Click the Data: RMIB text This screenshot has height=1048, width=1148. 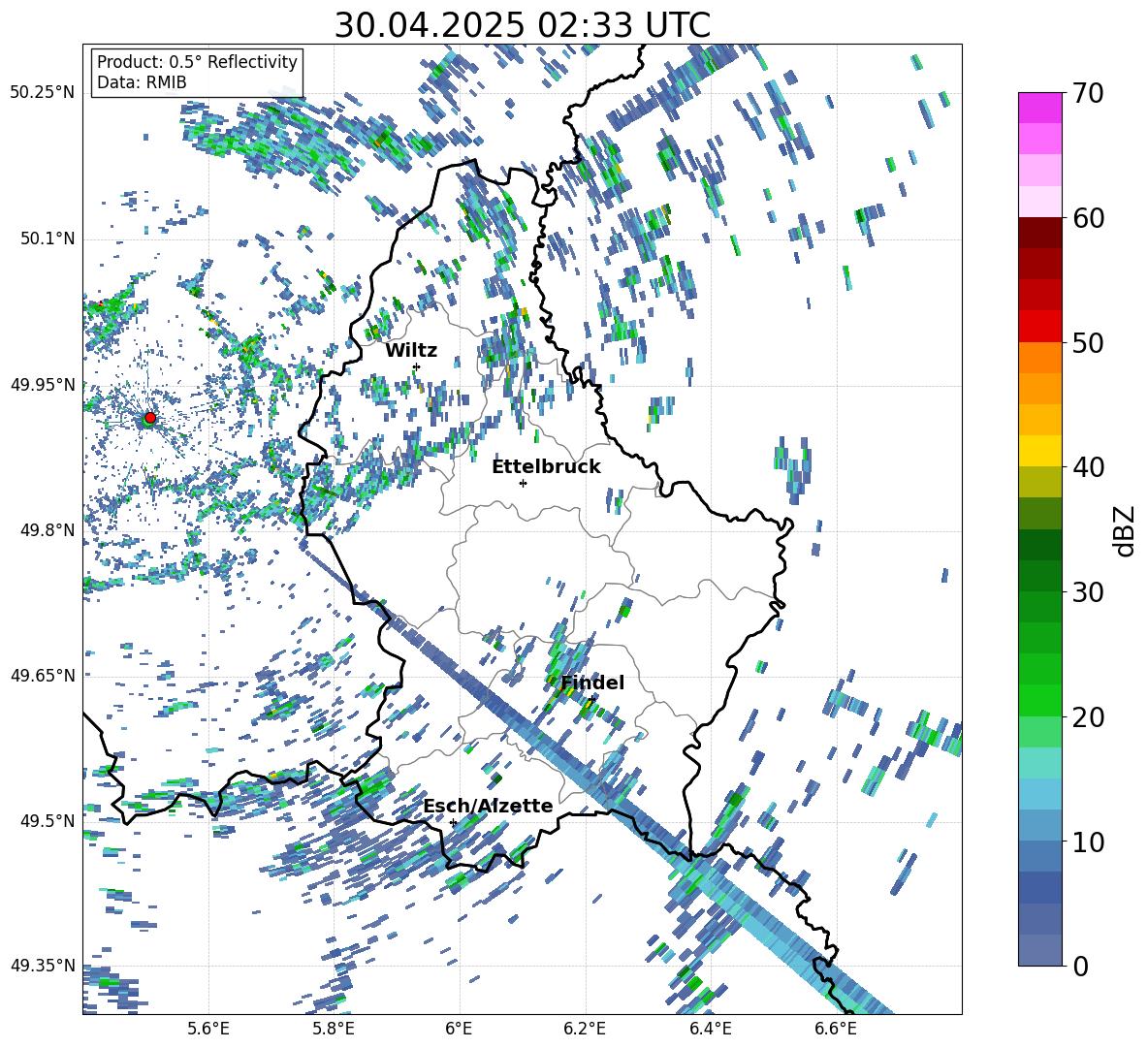tap(142, 82)
